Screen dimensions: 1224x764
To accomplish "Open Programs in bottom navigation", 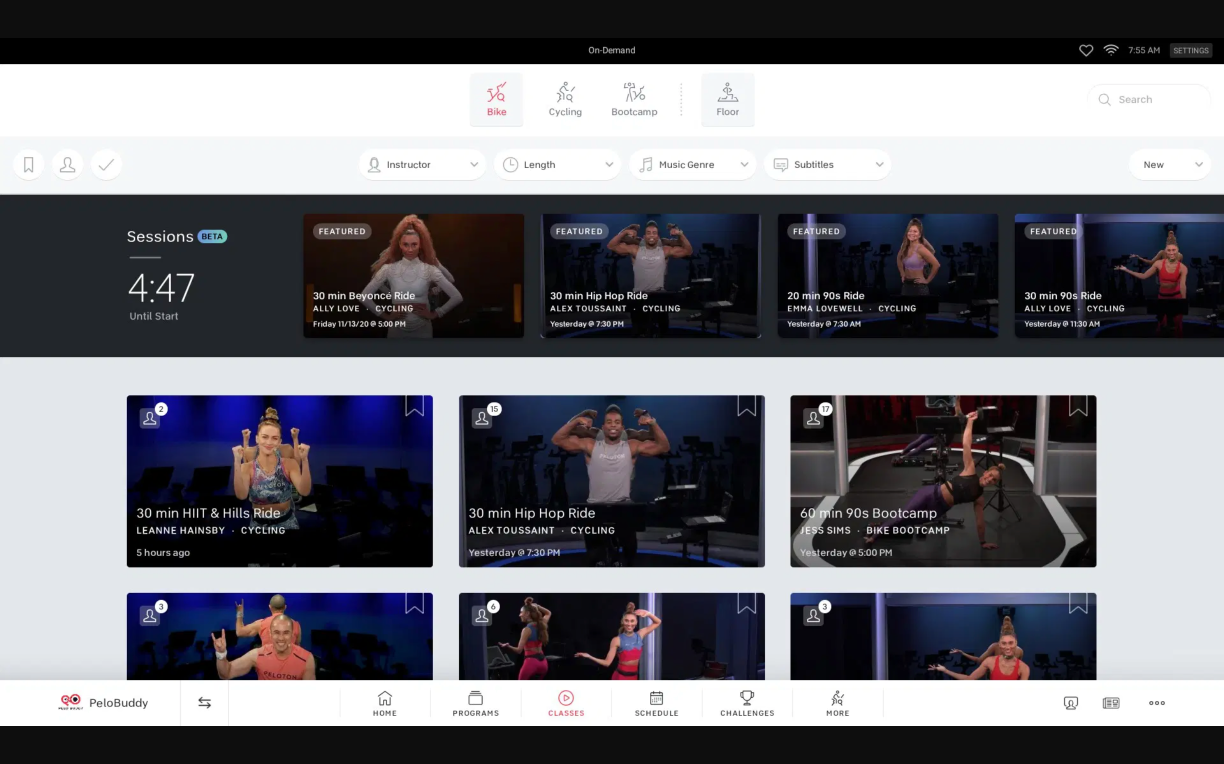I will [476, 703].
